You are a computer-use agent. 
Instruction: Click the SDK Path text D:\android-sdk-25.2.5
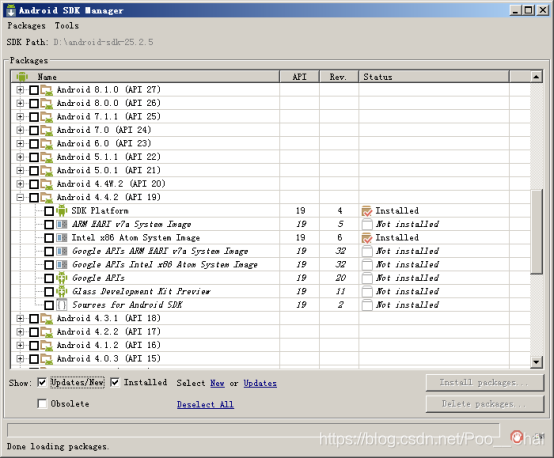pos(103,42)
